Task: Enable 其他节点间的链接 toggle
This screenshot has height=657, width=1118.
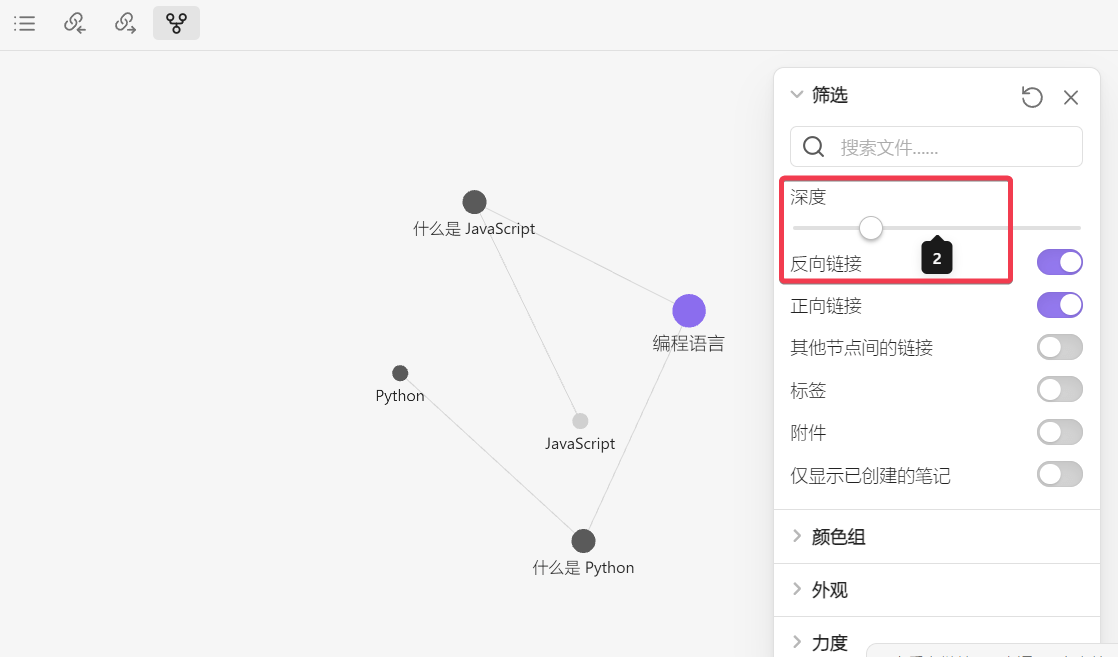Action: pos(1060,348)
